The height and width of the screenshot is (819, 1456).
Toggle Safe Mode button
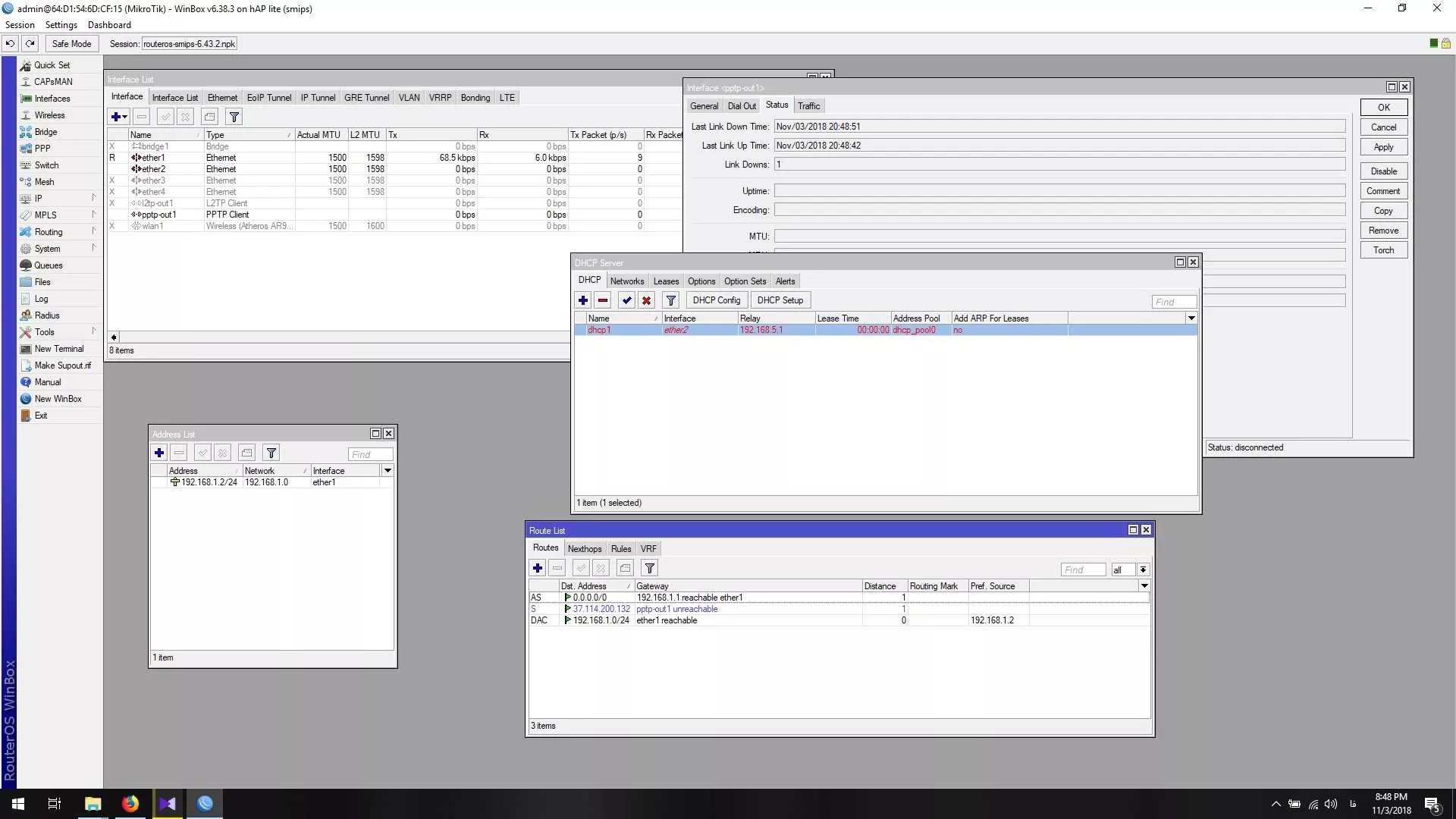tap(71, 43)
